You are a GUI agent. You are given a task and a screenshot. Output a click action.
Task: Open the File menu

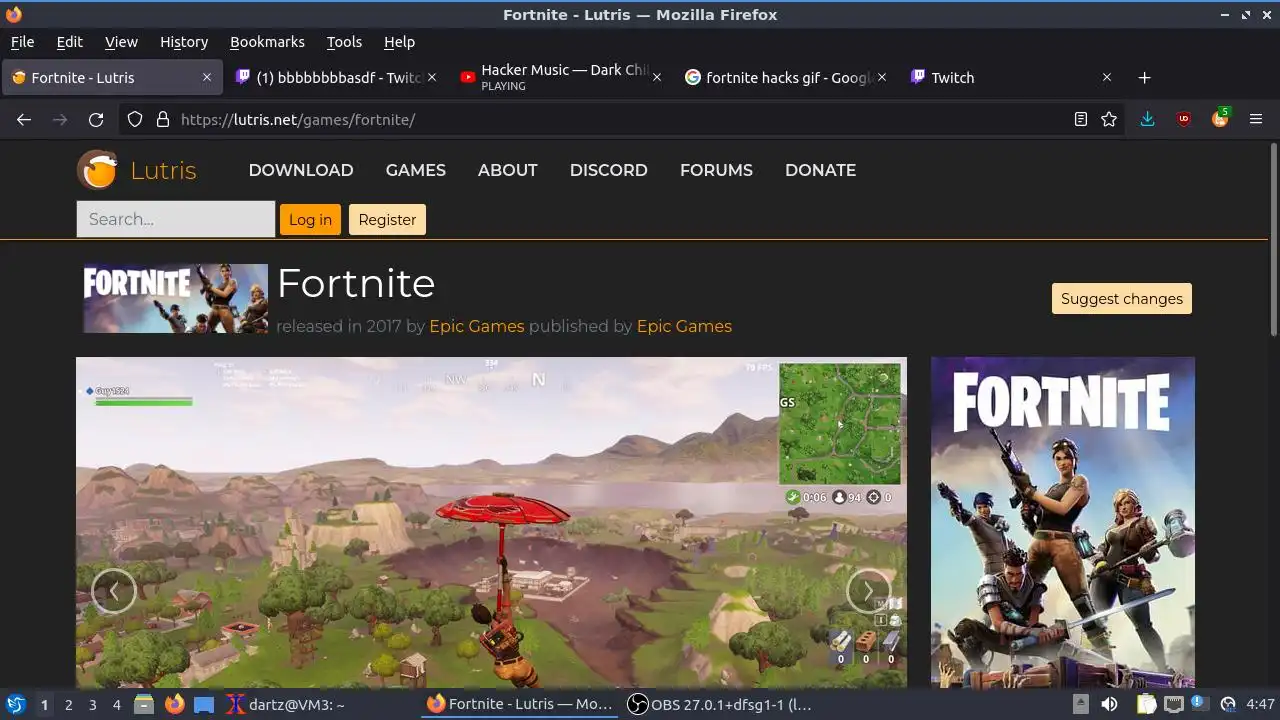click(x=22, y=42)
